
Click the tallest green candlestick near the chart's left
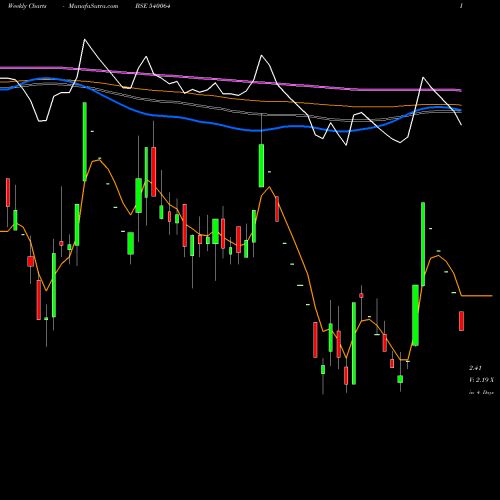coord(85,142)
